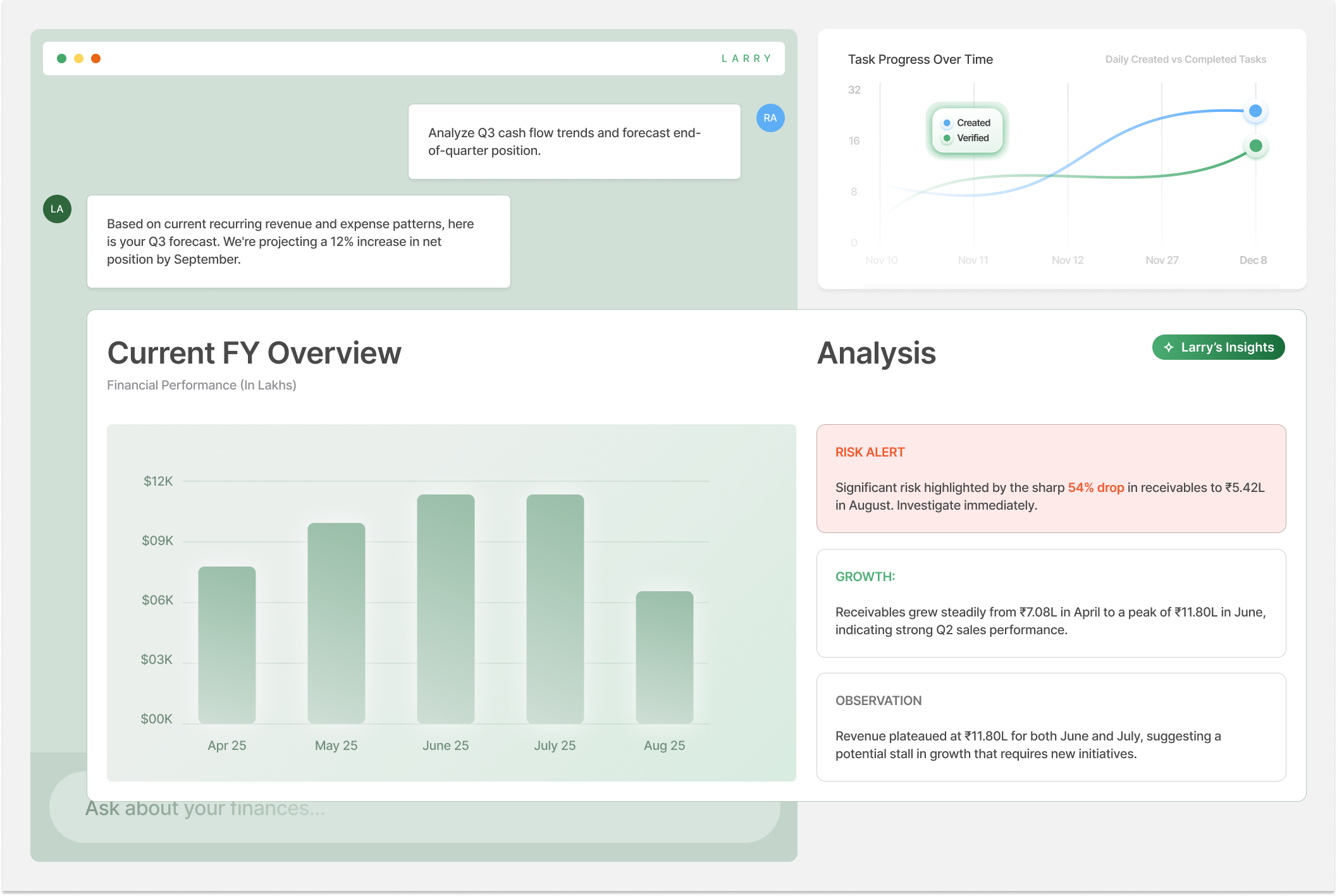The image size is (1337, 896).
Task: Open the RISK ALERT card
Action: tap(1050, 479)
